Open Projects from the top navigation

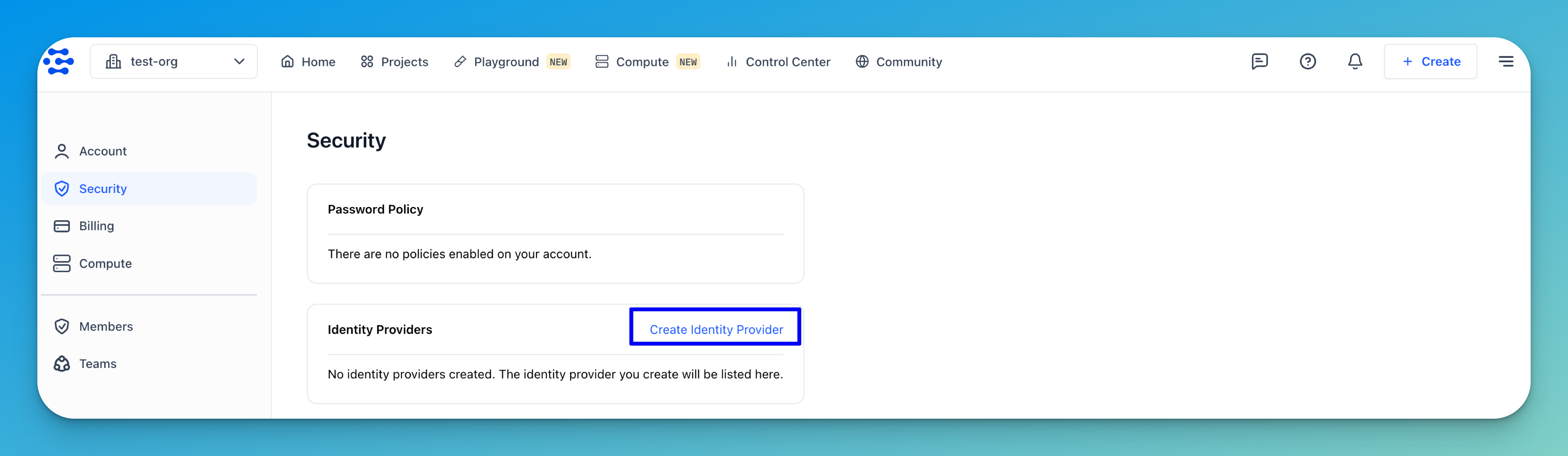coord(395,62)
